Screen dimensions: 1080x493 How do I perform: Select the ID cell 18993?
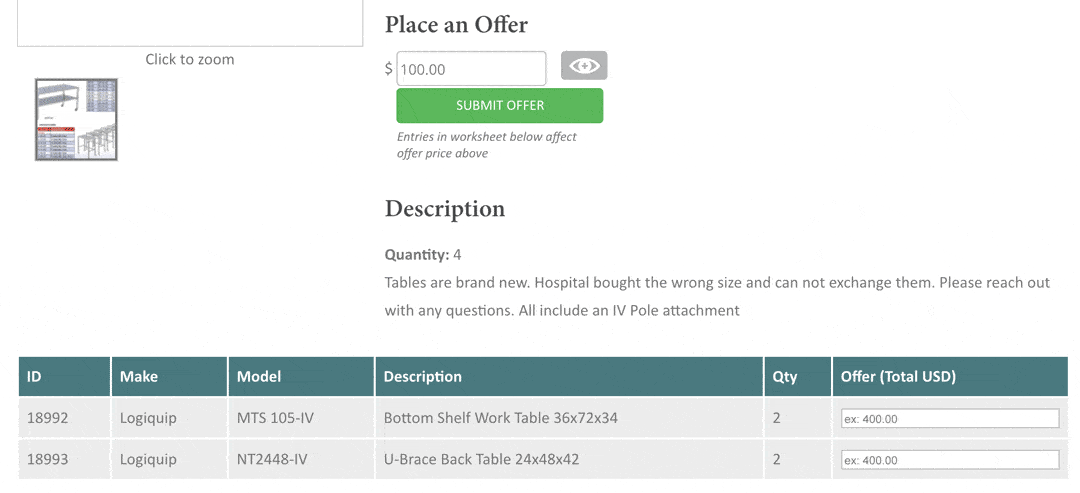47,460
